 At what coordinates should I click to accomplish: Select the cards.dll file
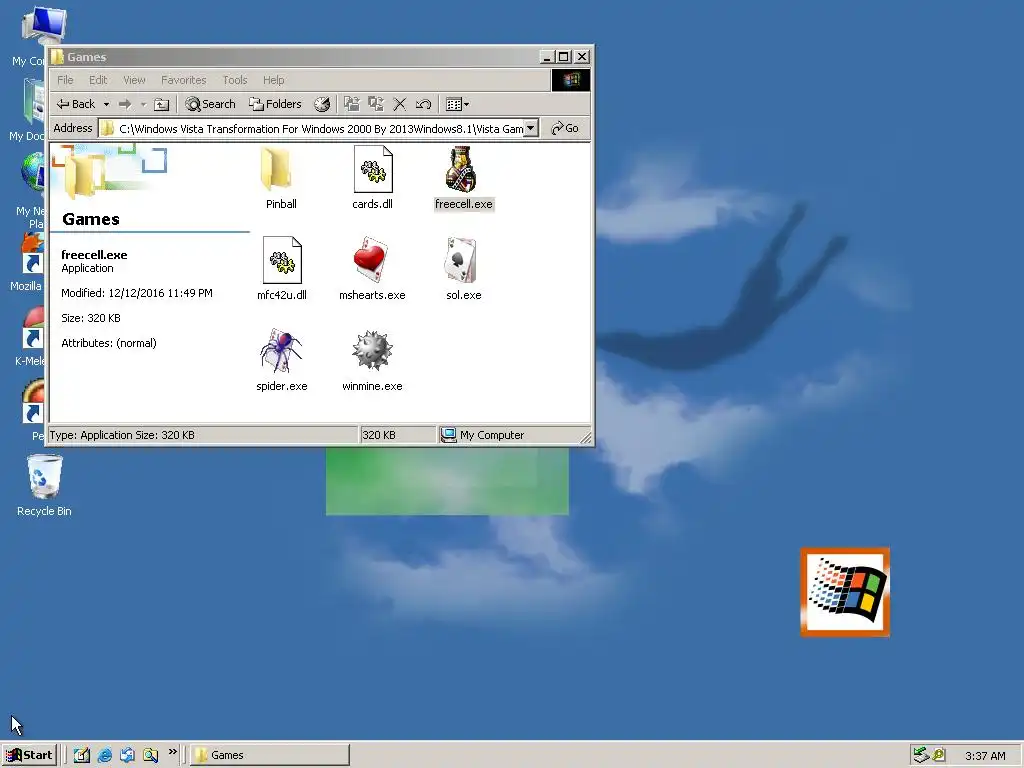click(x=372, y=178)
